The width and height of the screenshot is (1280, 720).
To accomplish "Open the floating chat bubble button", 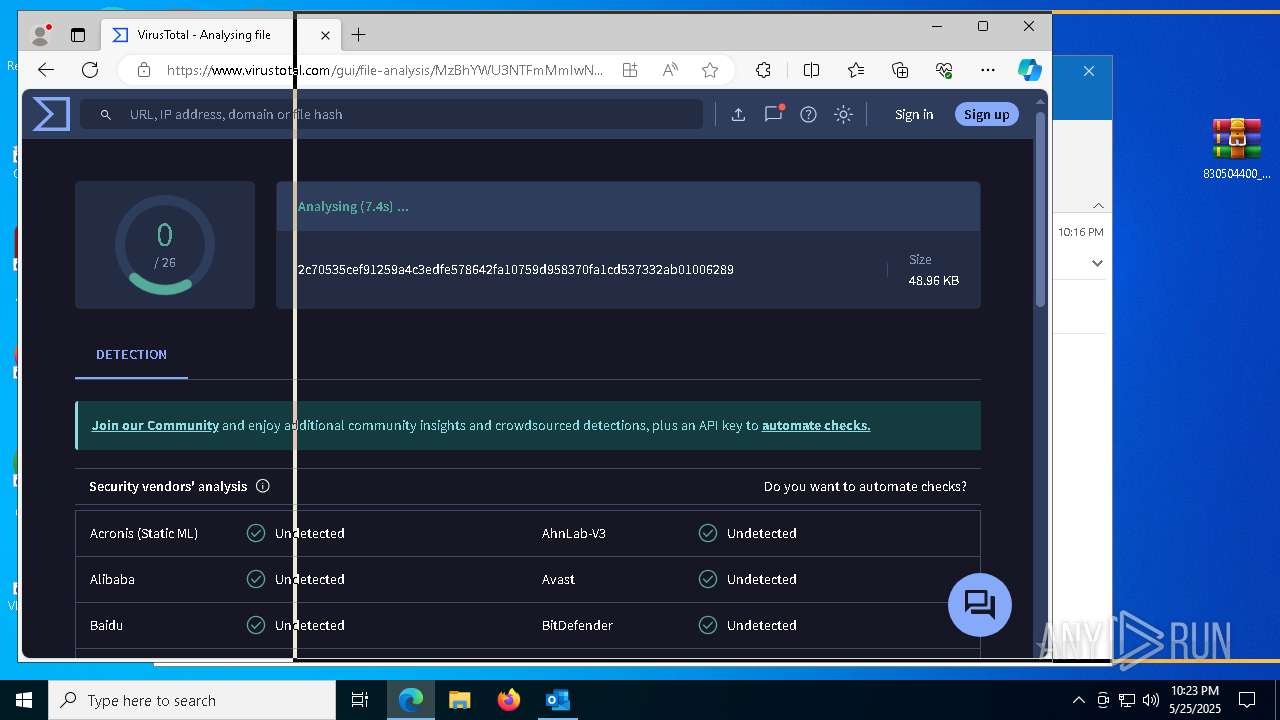I will click(x=979, y=605).
